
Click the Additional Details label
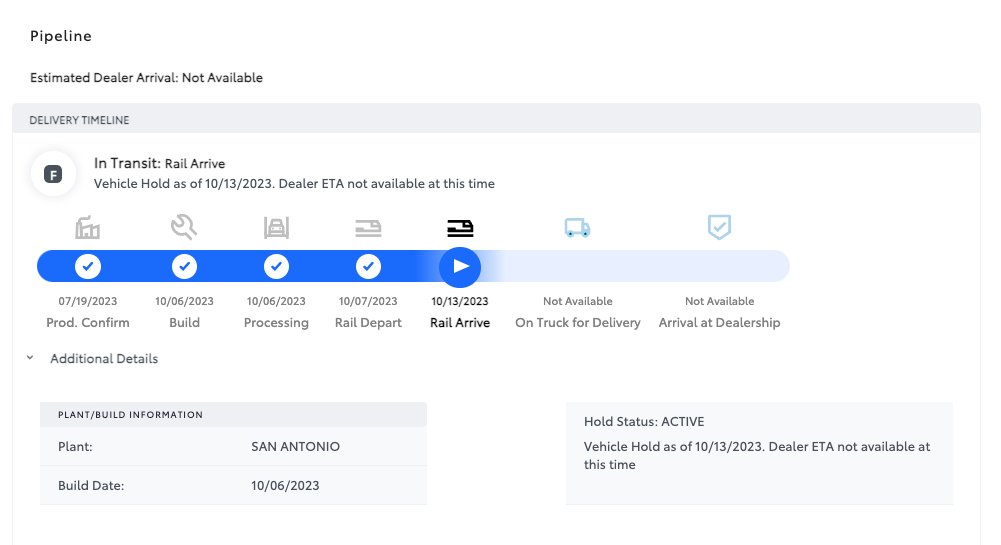pos(104,359)
